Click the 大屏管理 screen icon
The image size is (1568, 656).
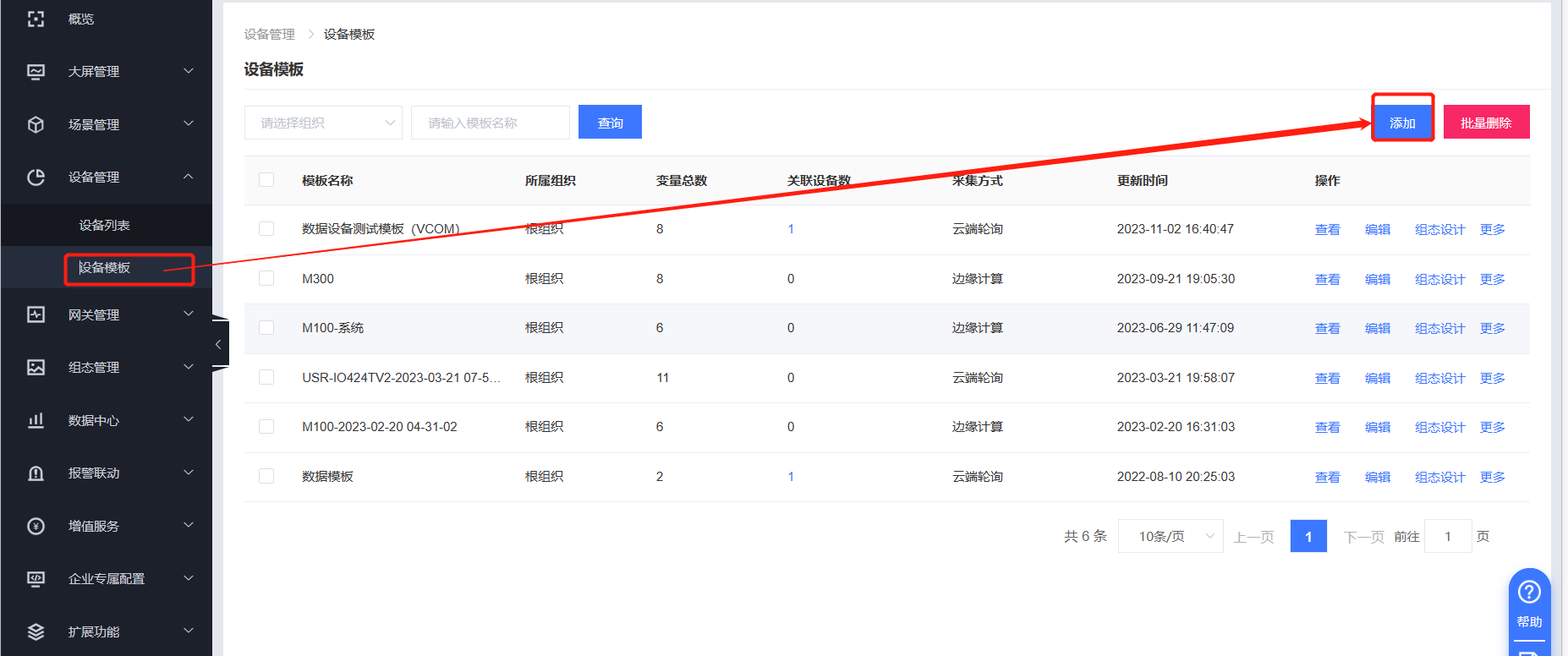pos(36,72)
